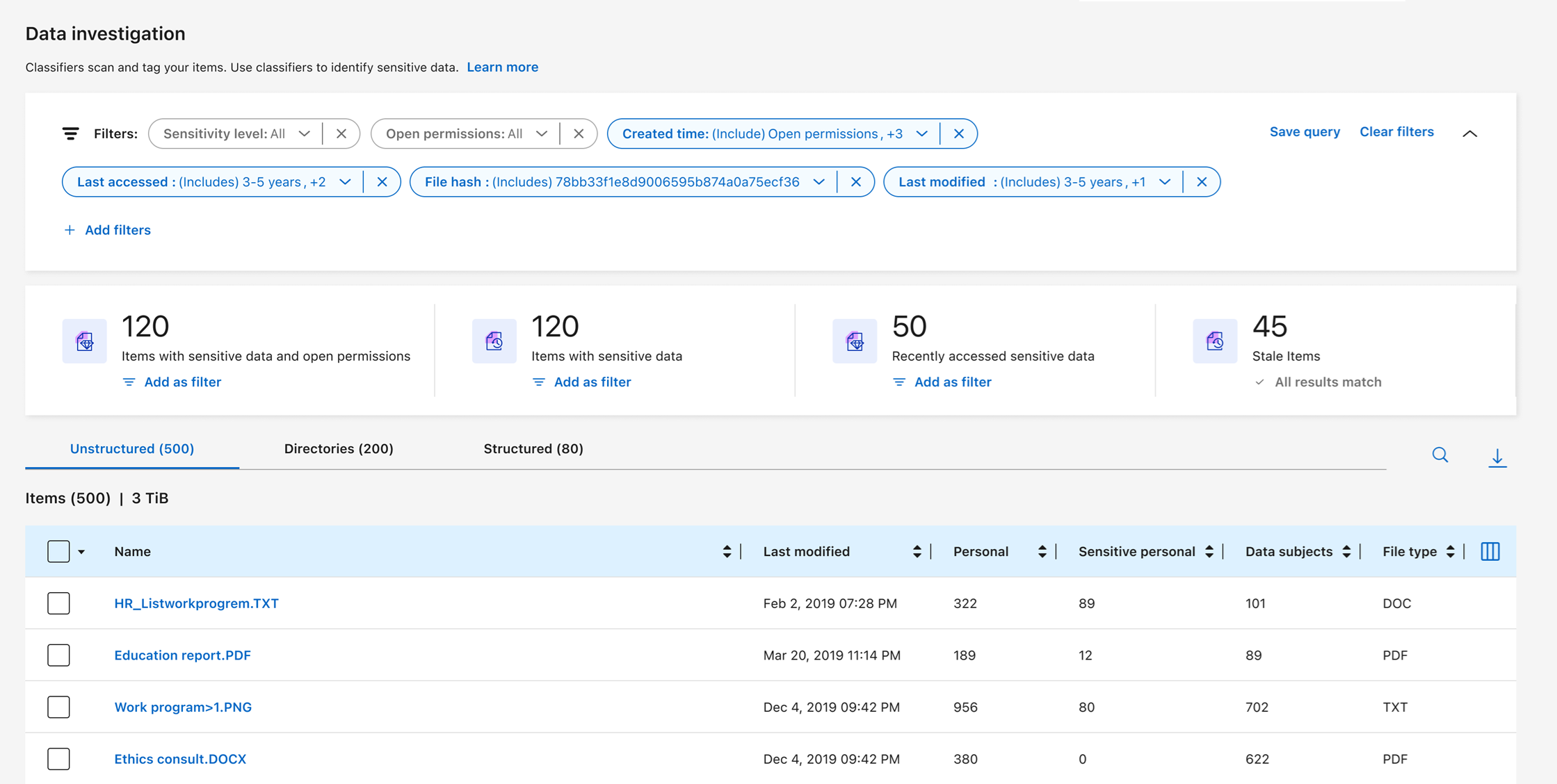Collapse the filters panel with chevron
Screen dimensions: 1557x784
click(1469, 133)
